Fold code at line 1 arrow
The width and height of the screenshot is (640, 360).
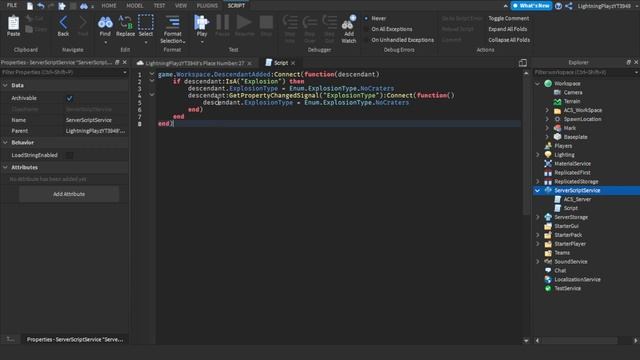tap(151, 74)
